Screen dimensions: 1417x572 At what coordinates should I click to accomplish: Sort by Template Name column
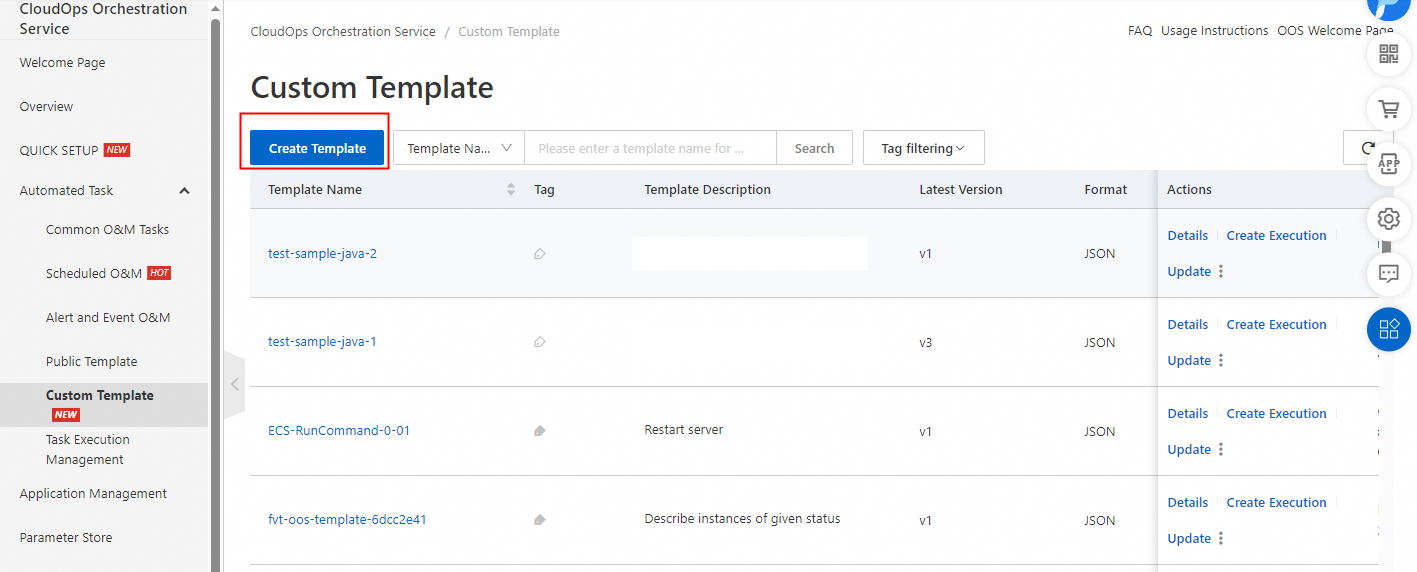511,190
